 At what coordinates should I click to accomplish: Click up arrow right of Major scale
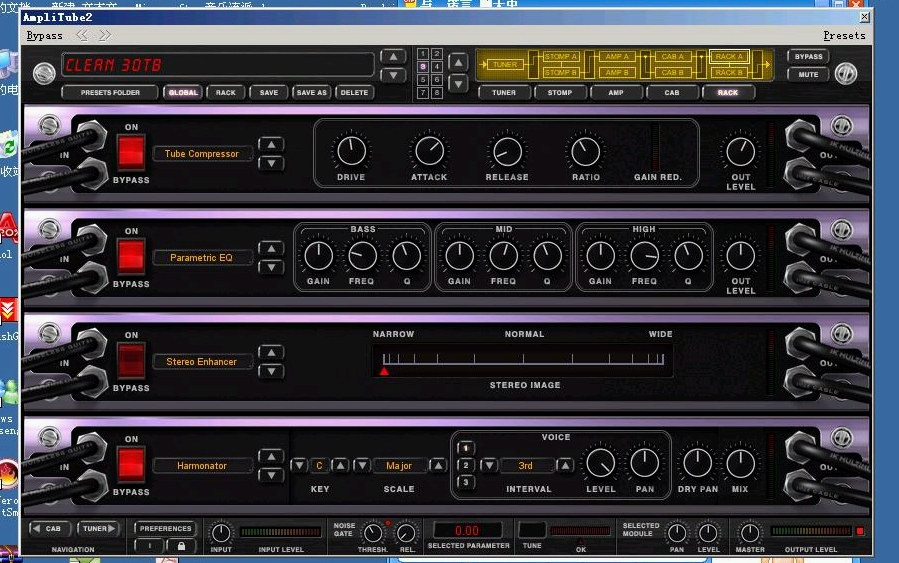pyautogui.click(x=437, y=466)
